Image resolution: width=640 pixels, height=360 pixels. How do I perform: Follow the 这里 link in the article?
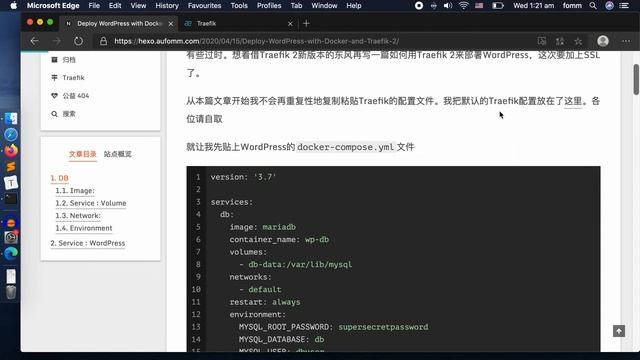(573, 101)
